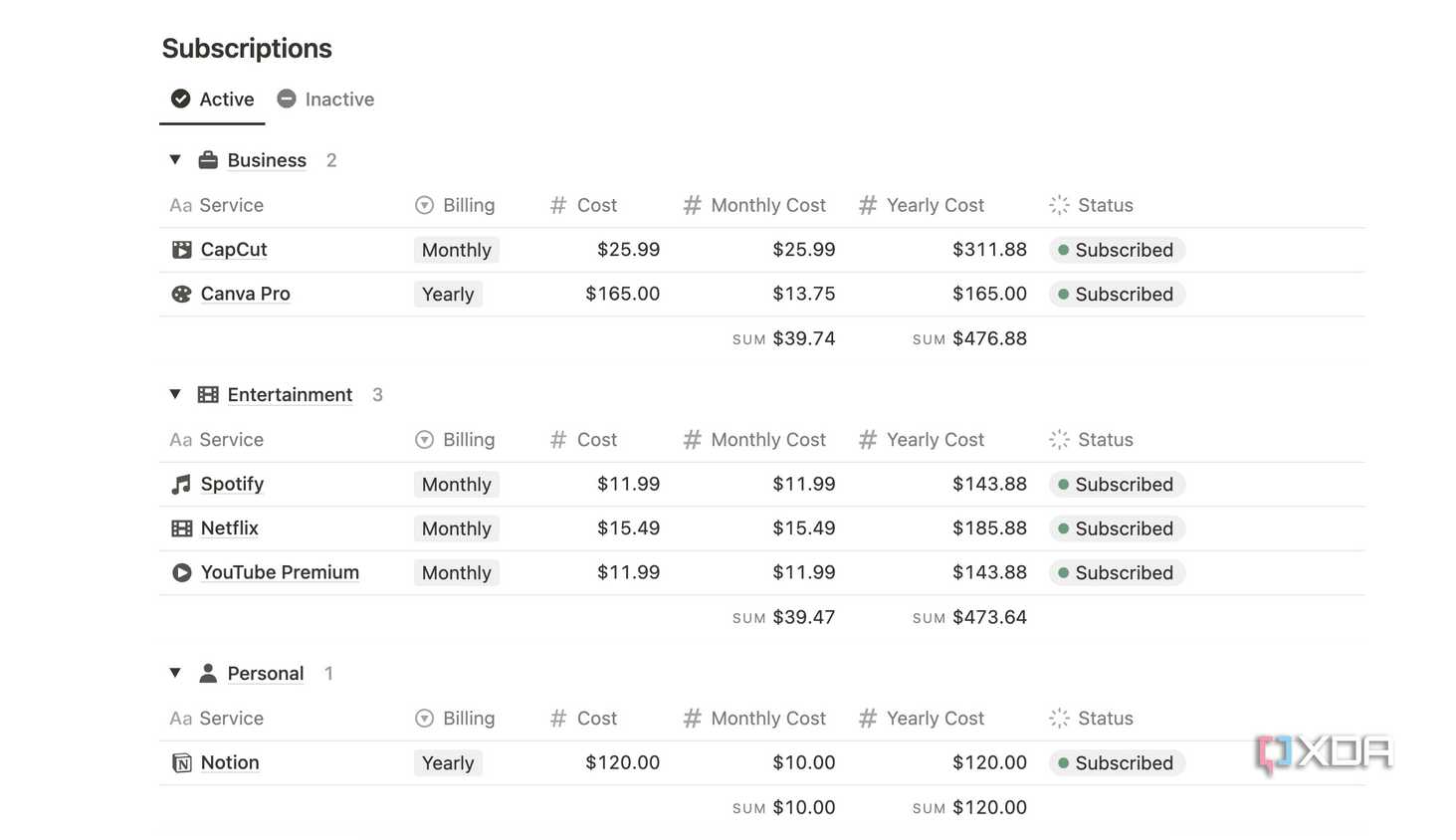
Task: Click the Canva Pro palette icon
Action: pos(181,294)
